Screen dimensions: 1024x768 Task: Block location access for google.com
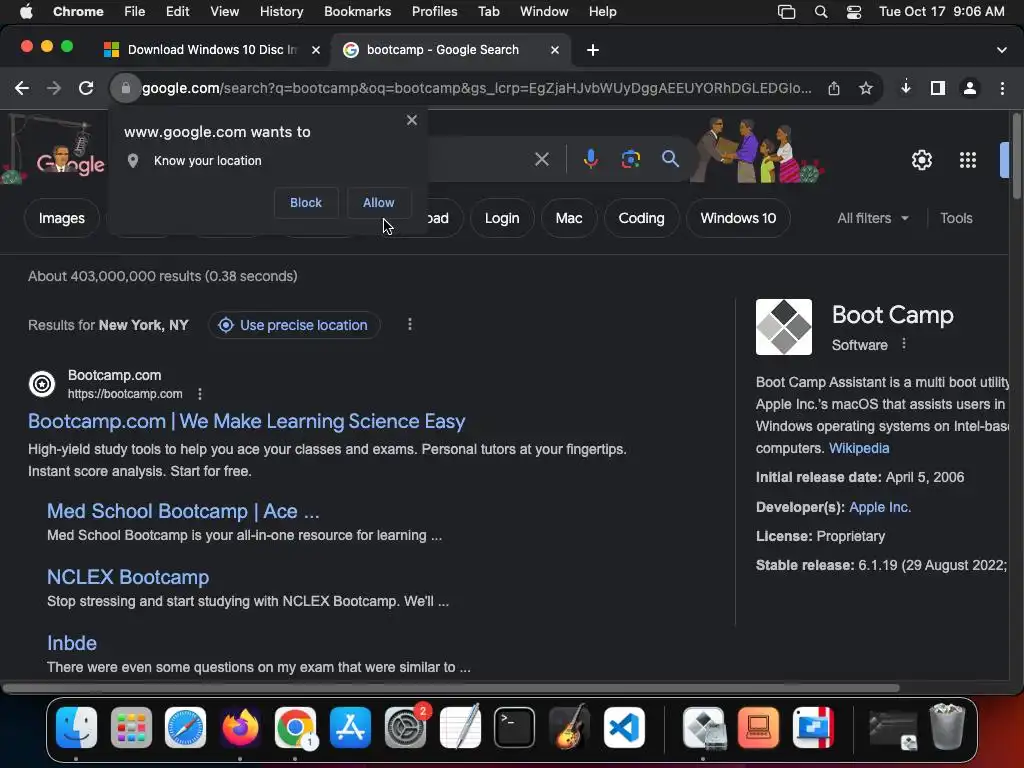click(x=306, y=202)
